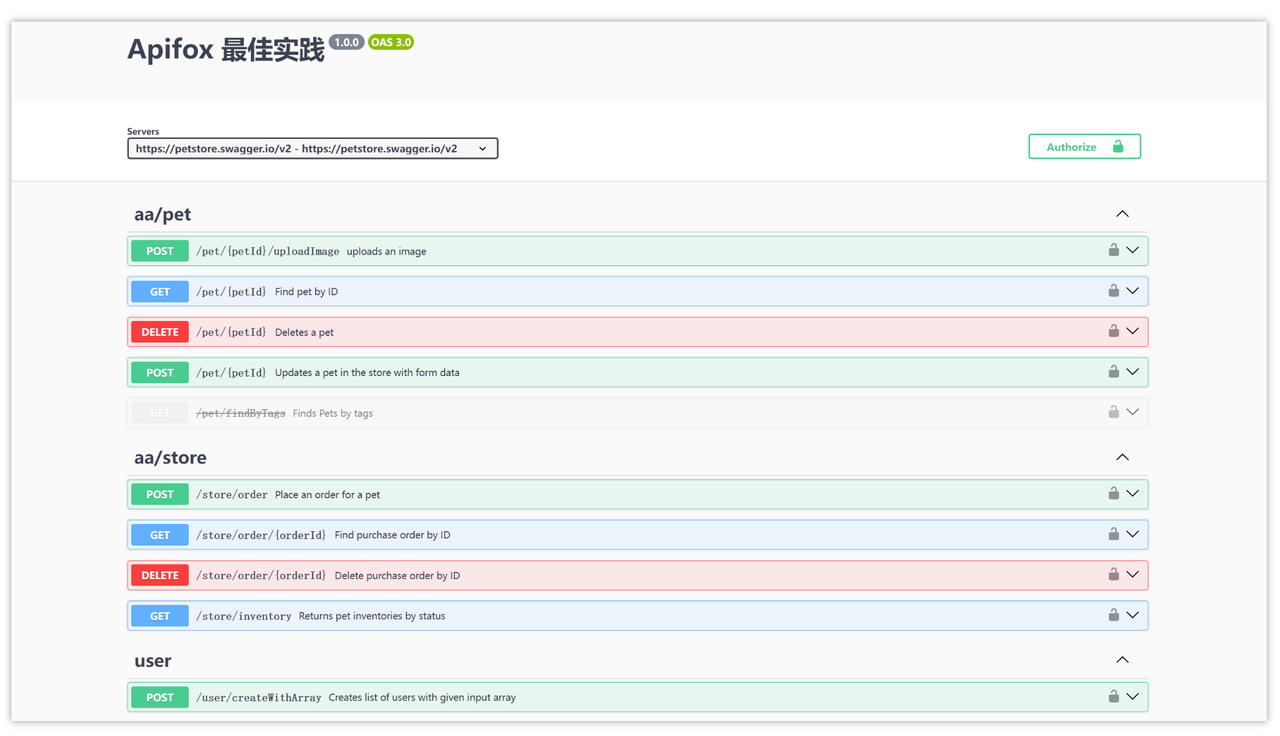The image size is (1280, 736).
Task: Click POST badge for /user/createWithArray
Action: click(160, 697)
